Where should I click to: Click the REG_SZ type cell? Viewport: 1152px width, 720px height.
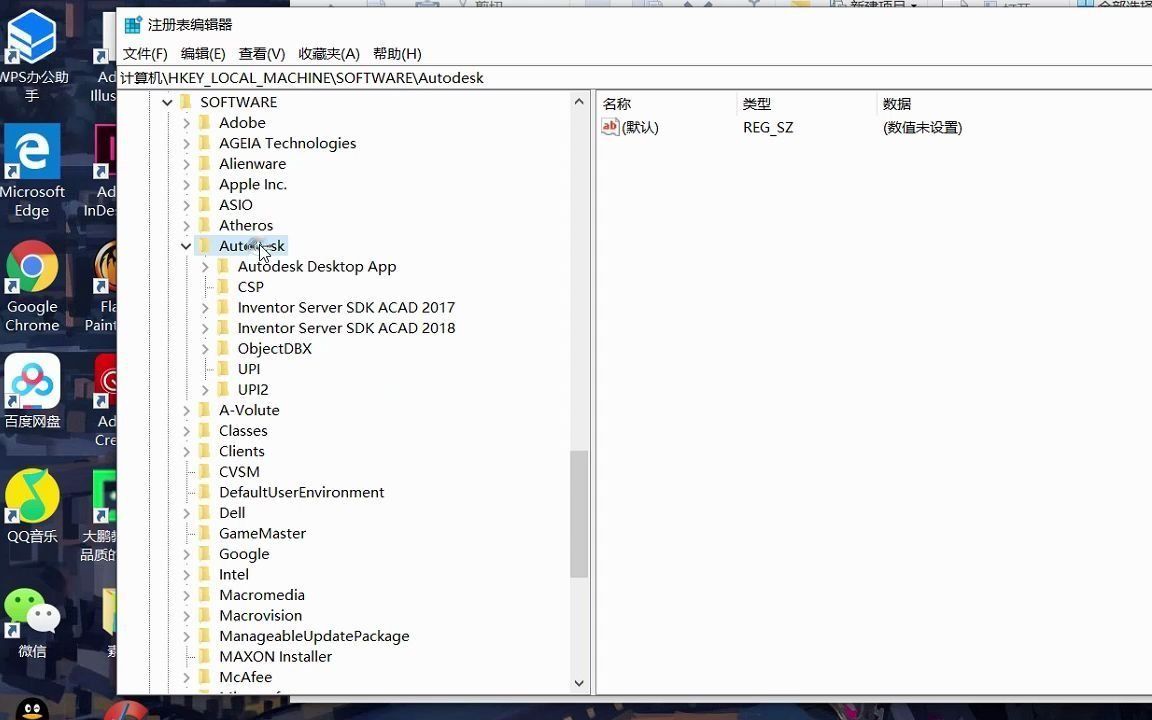[768, 128]
